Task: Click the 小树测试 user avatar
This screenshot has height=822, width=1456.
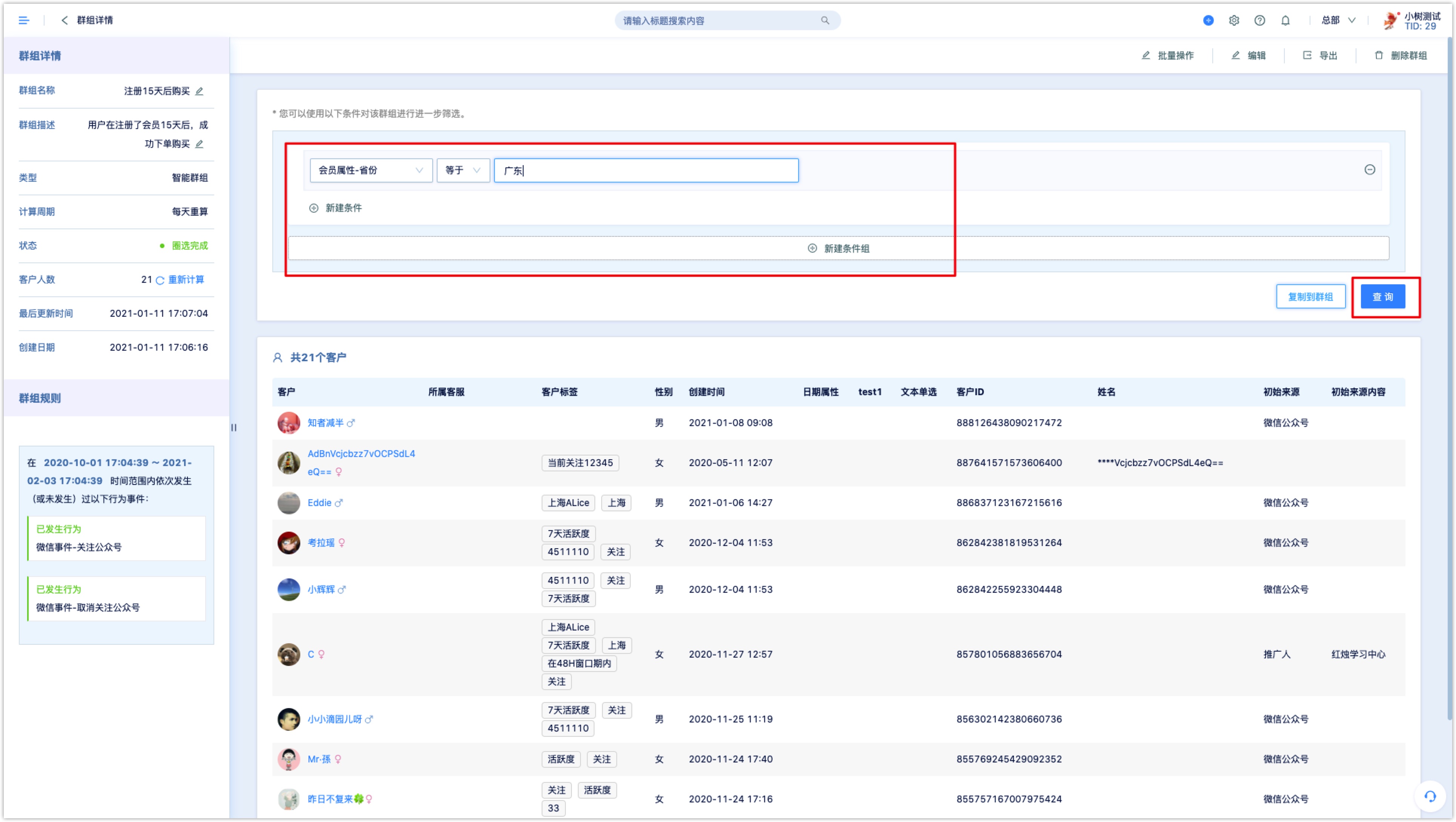Action: point(1390,20)
